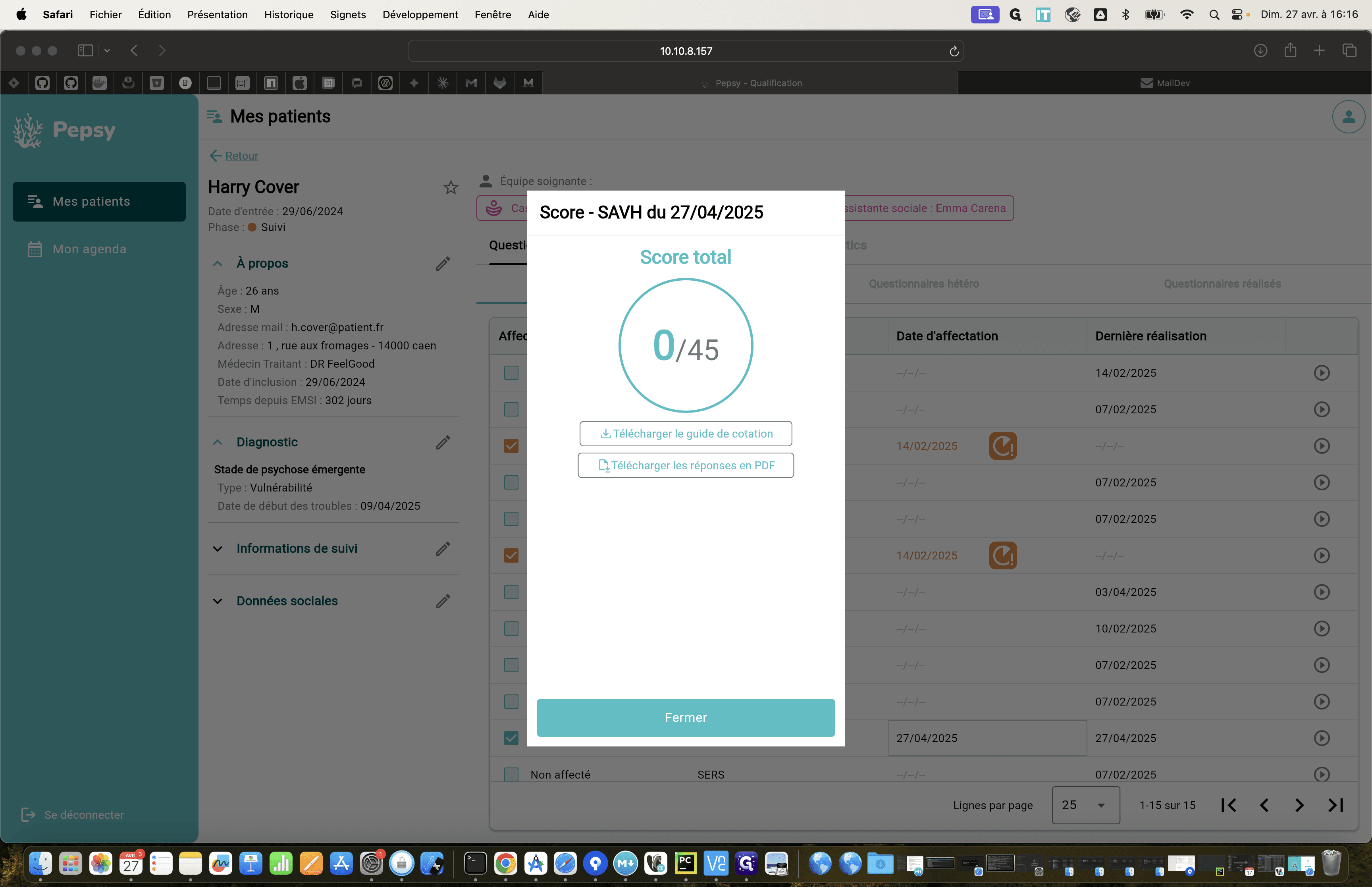Viewport: 1372px width, 887px height.
Task: Go to first page of table
Action: click(1228, 805)
